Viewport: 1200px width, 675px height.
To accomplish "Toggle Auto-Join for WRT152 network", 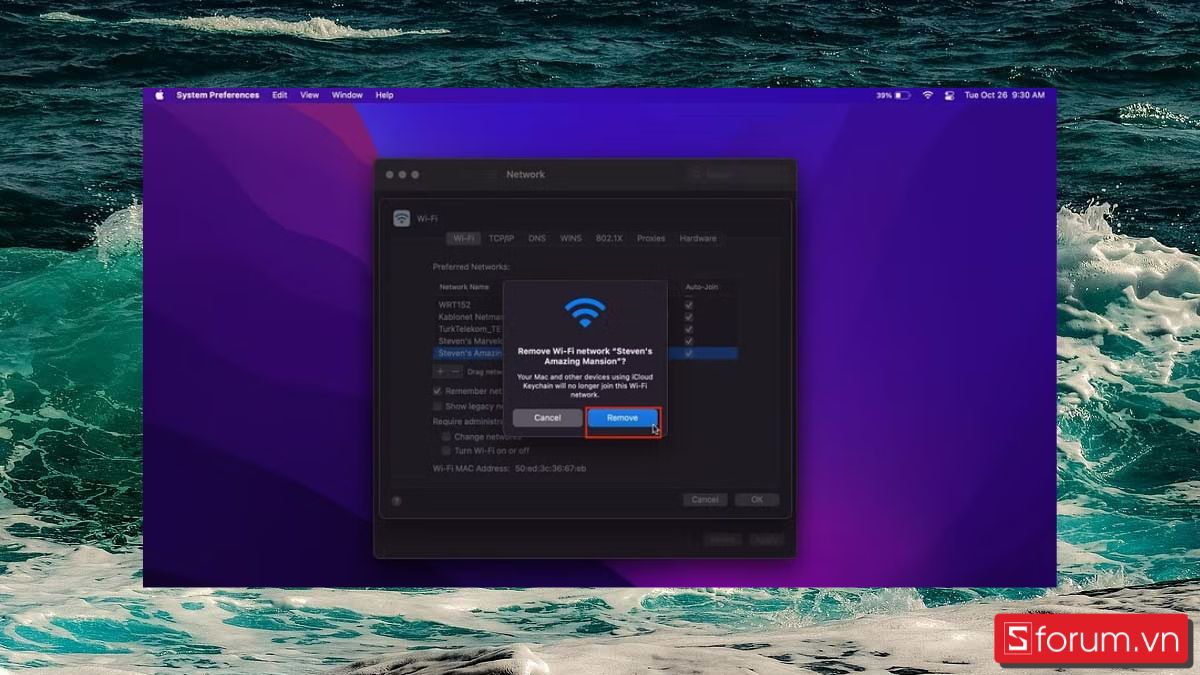I will click(688, 304).
